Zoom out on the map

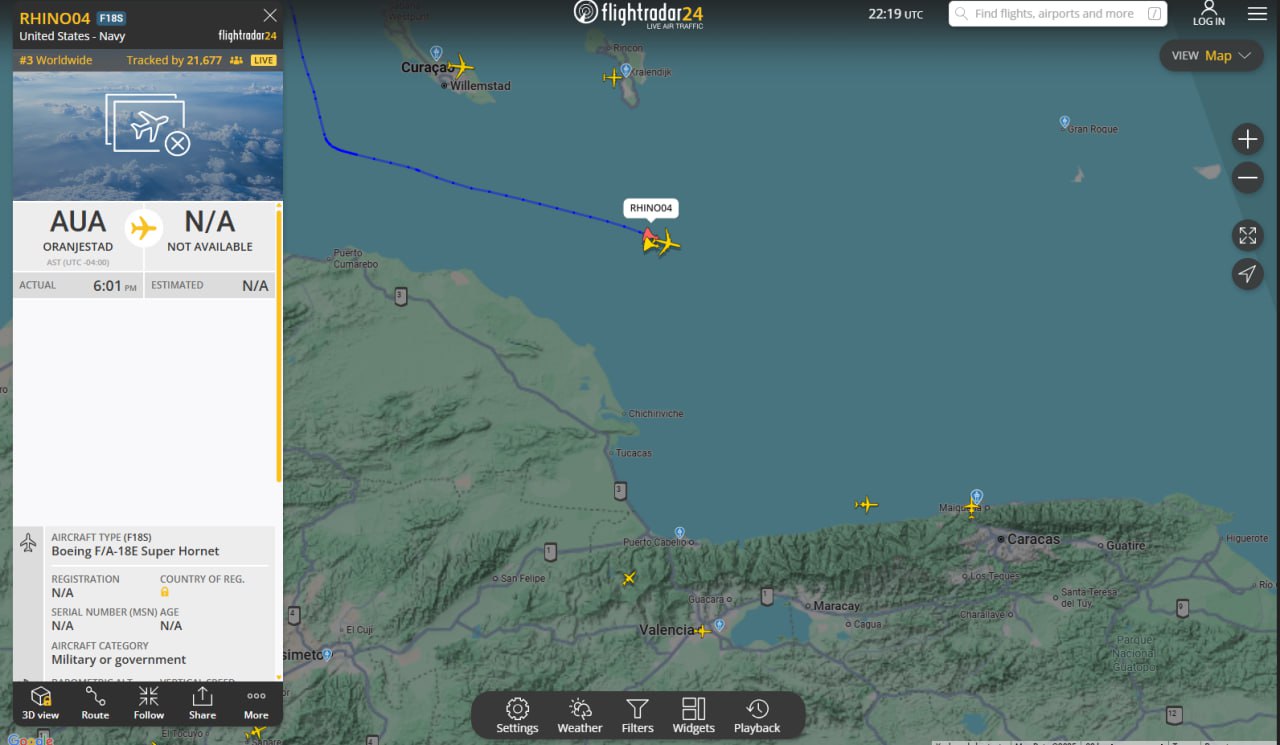click(1247, 179)
